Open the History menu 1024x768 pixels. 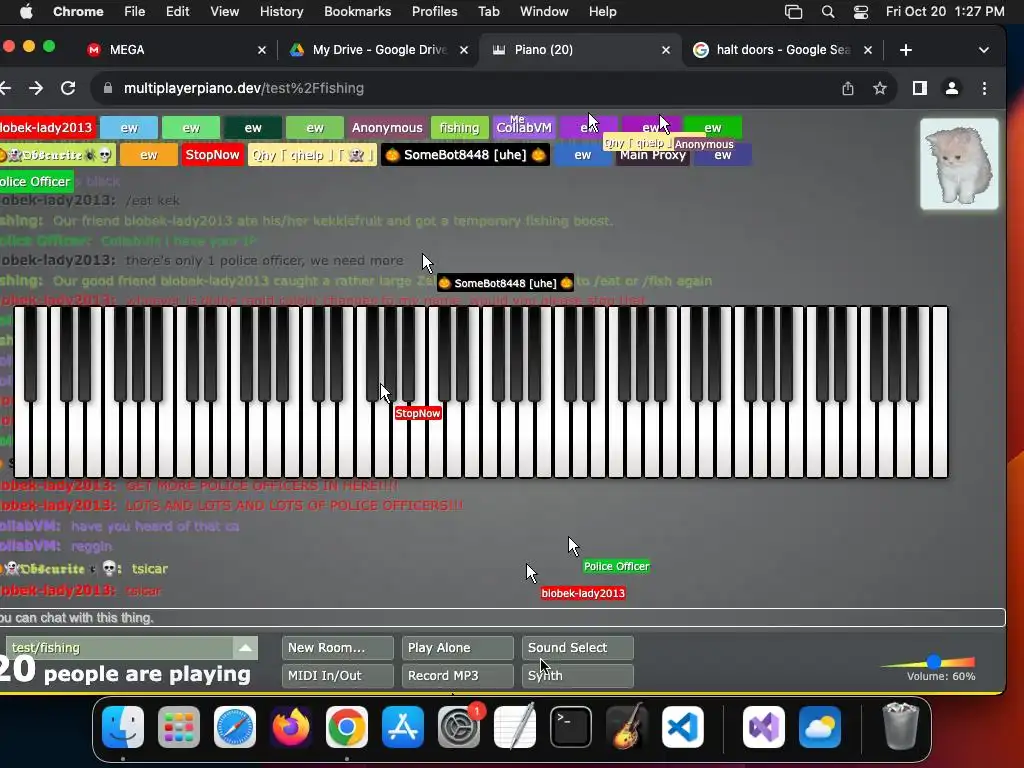pyautogui.click(x=281, y=12)
